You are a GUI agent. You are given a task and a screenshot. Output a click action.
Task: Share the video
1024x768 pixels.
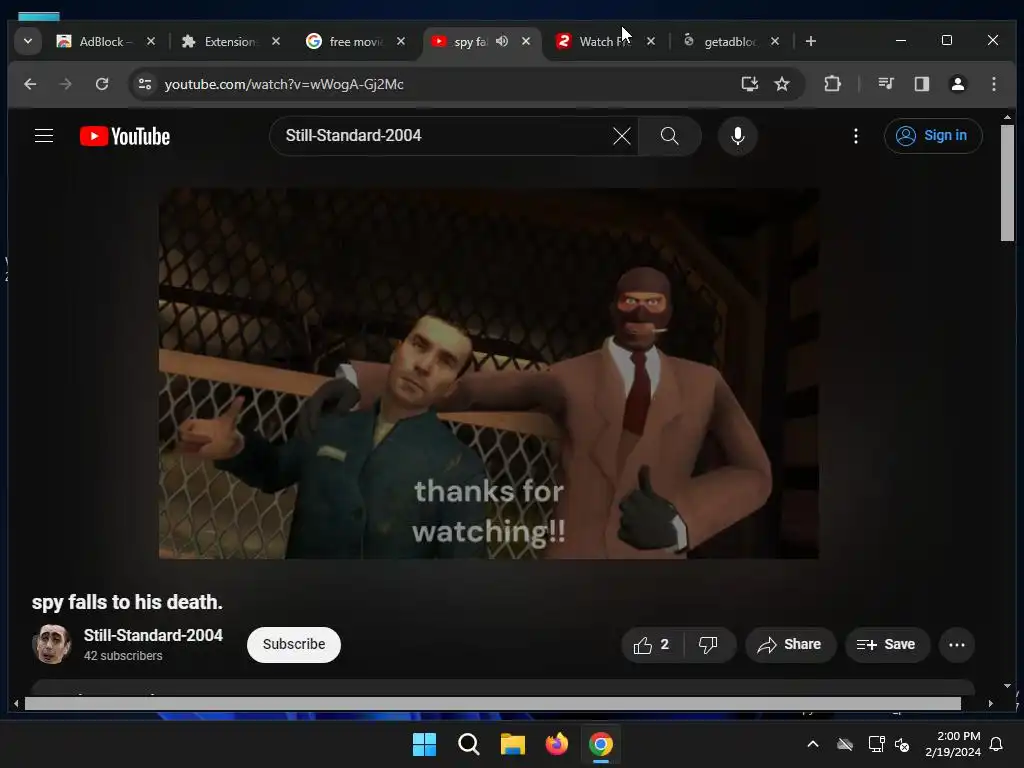point(790,645)
